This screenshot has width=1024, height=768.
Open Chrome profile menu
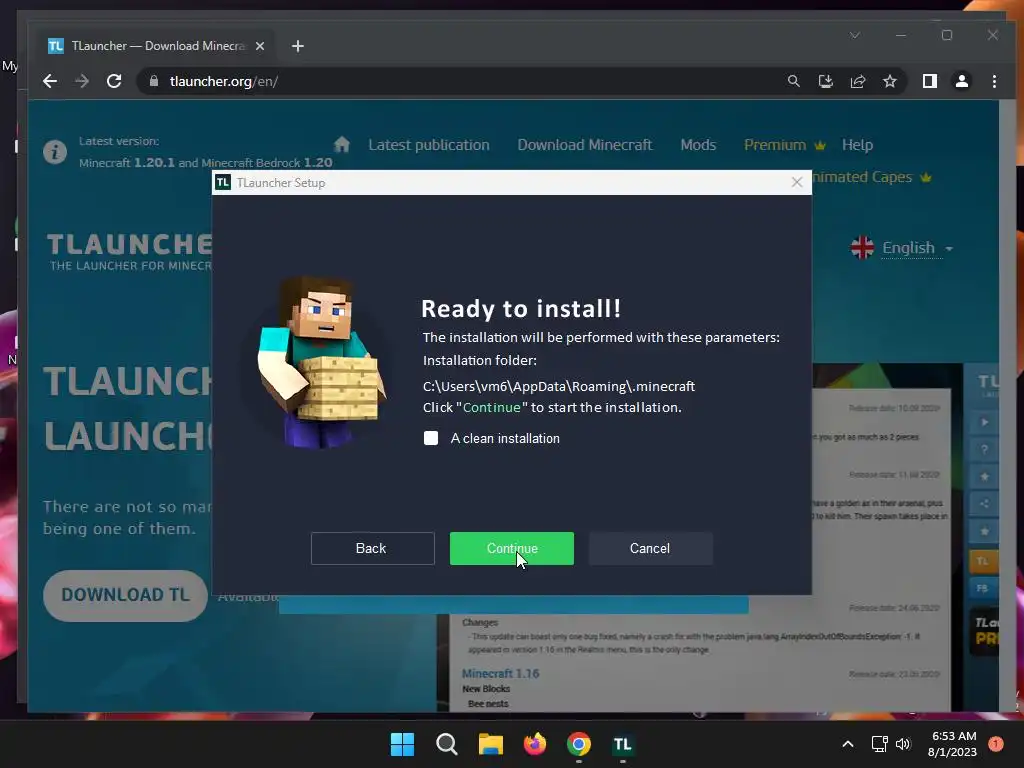(961, 81)
